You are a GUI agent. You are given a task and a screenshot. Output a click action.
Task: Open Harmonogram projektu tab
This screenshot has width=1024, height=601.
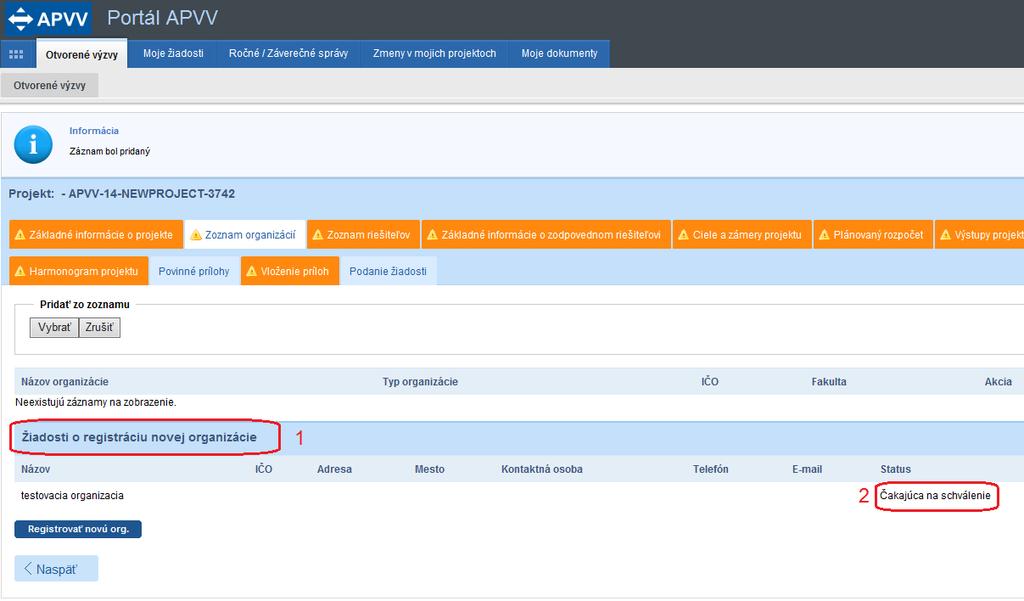(x=78, y=270)
